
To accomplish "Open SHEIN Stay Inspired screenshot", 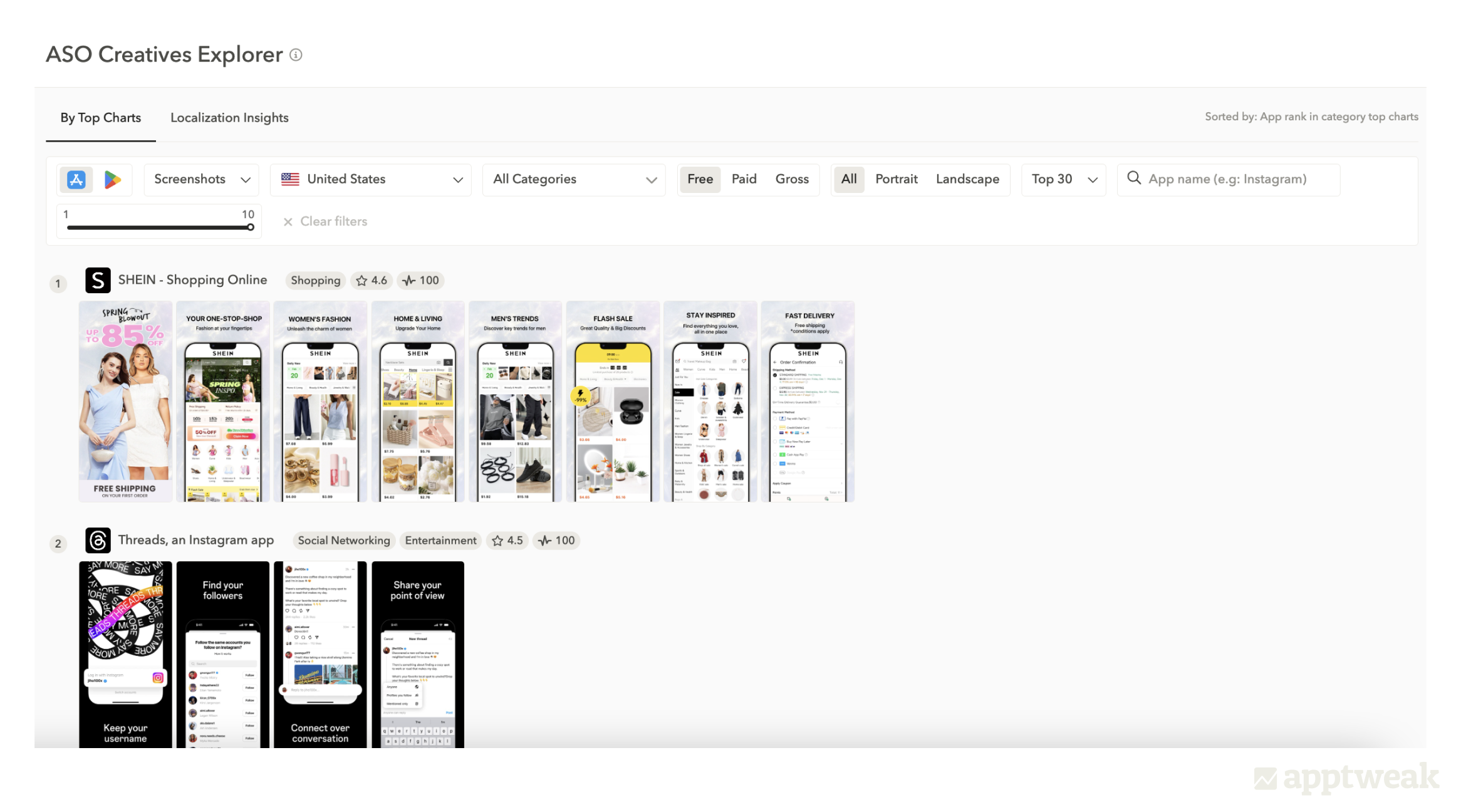I will tap(710, 402).
